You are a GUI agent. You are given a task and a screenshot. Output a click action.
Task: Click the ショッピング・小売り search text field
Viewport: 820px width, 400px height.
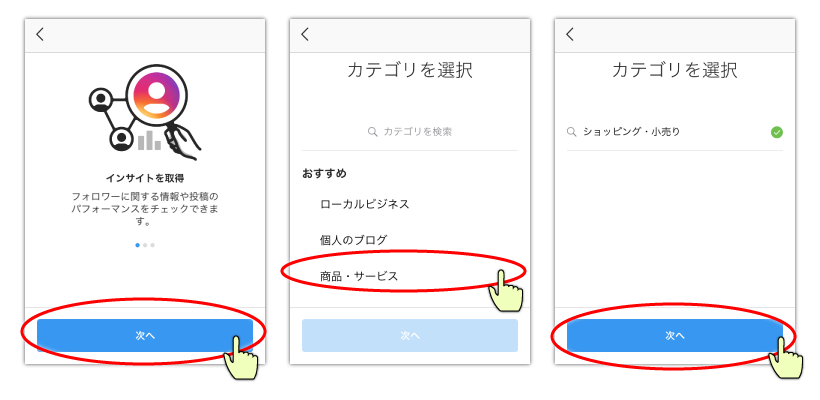tap(675, 132)
